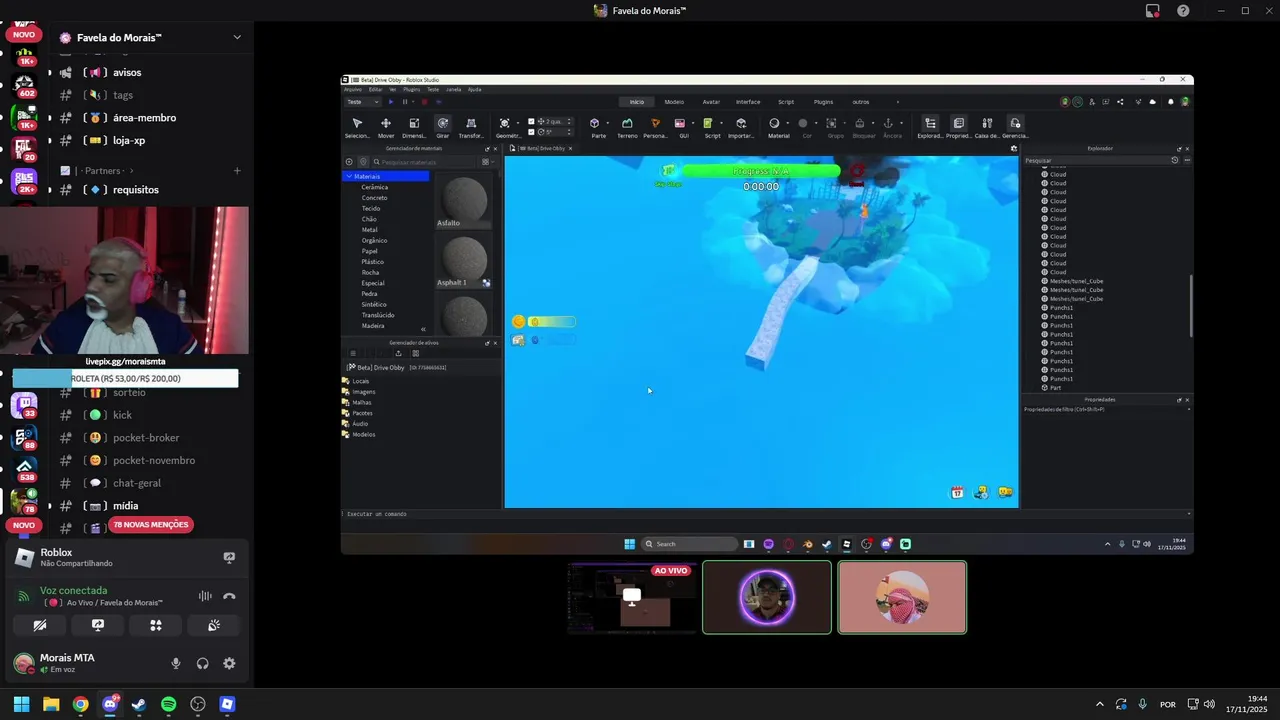This screenshot has height=720, width=1280.
Task: Click the AO VIVO stream thumbnail
Action: point(632,597)
